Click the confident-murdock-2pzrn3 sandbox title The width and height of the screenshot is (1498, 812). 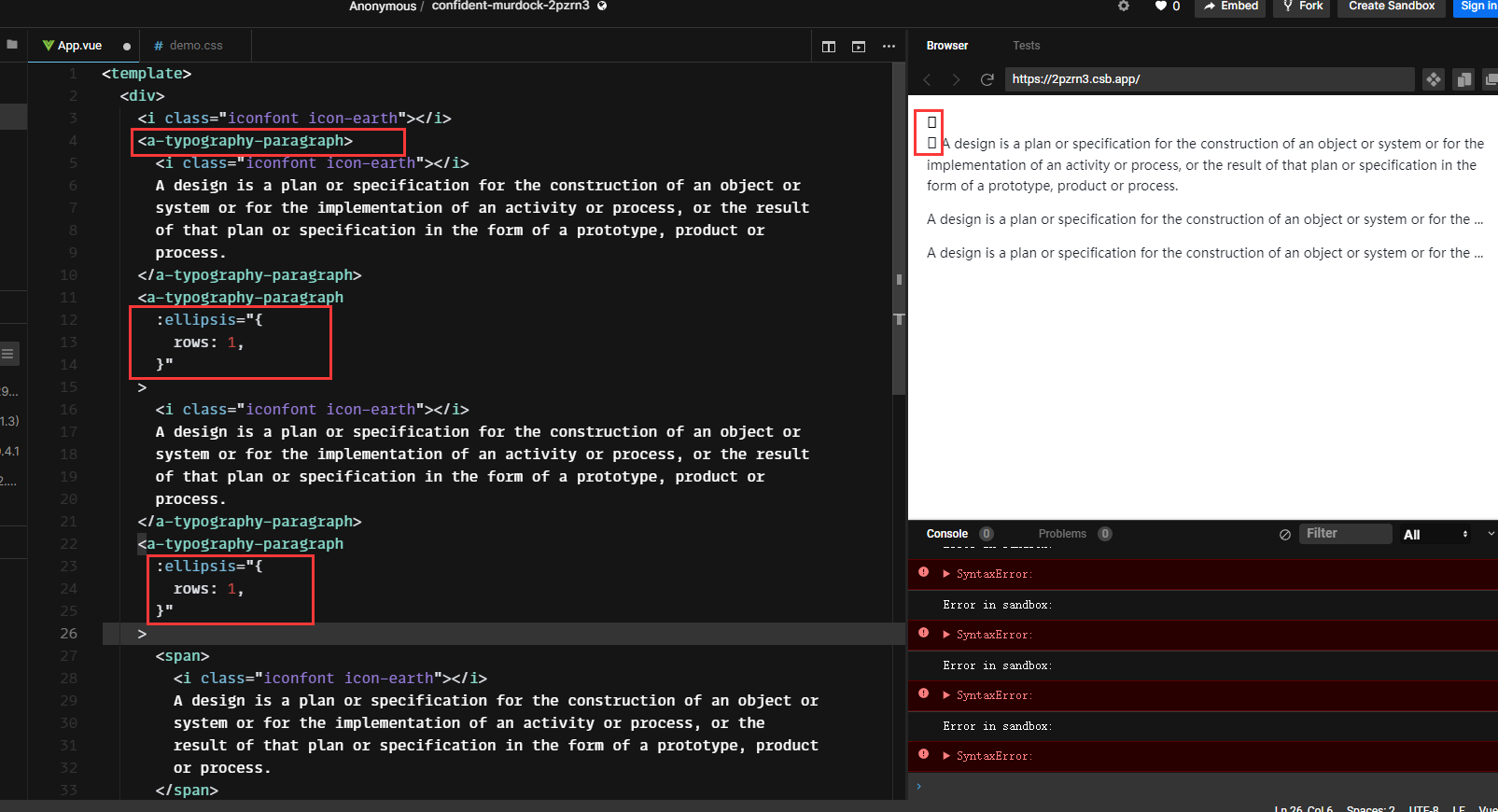511,6
